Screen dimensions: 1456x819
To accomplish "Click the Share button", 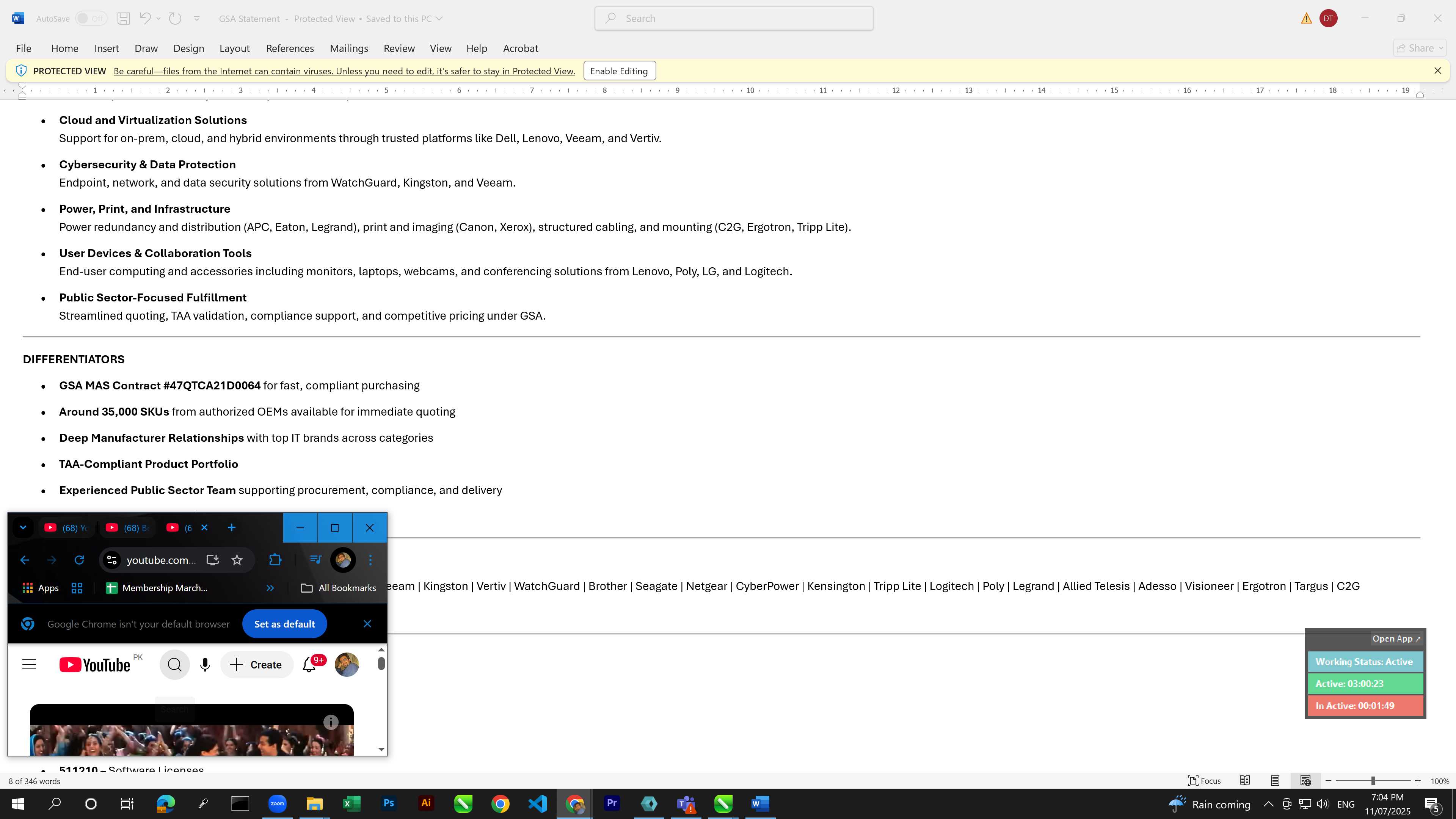I will (x=1420, y=49).
